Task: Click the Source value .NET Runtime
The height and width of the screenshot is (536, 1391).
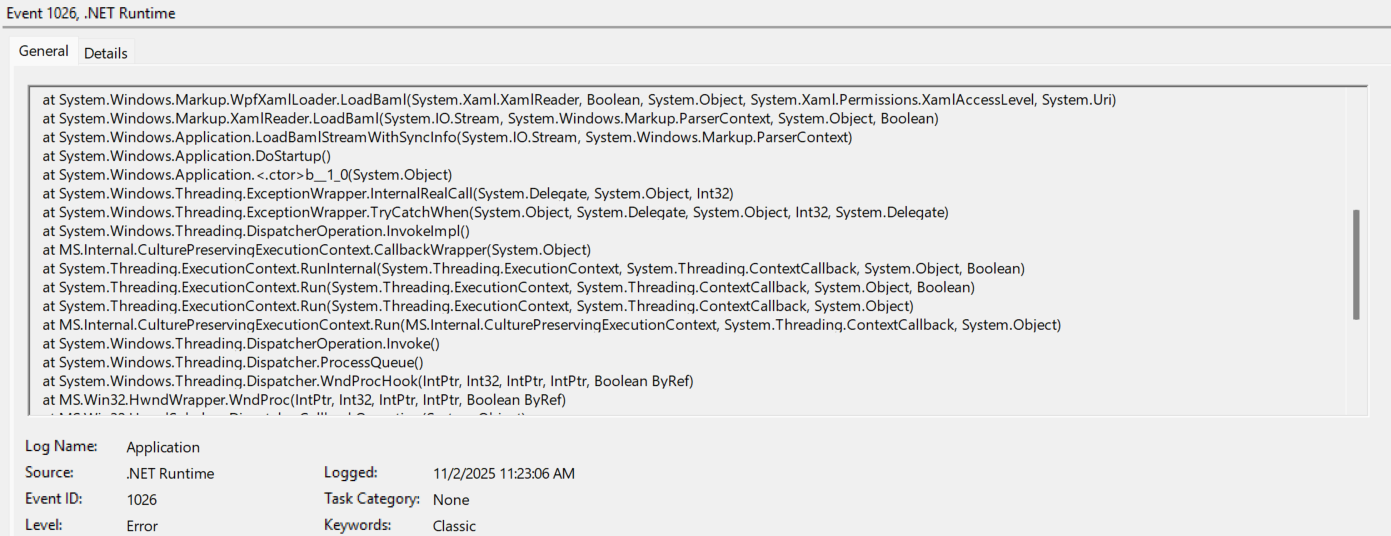Action: (x=170, y=473)
